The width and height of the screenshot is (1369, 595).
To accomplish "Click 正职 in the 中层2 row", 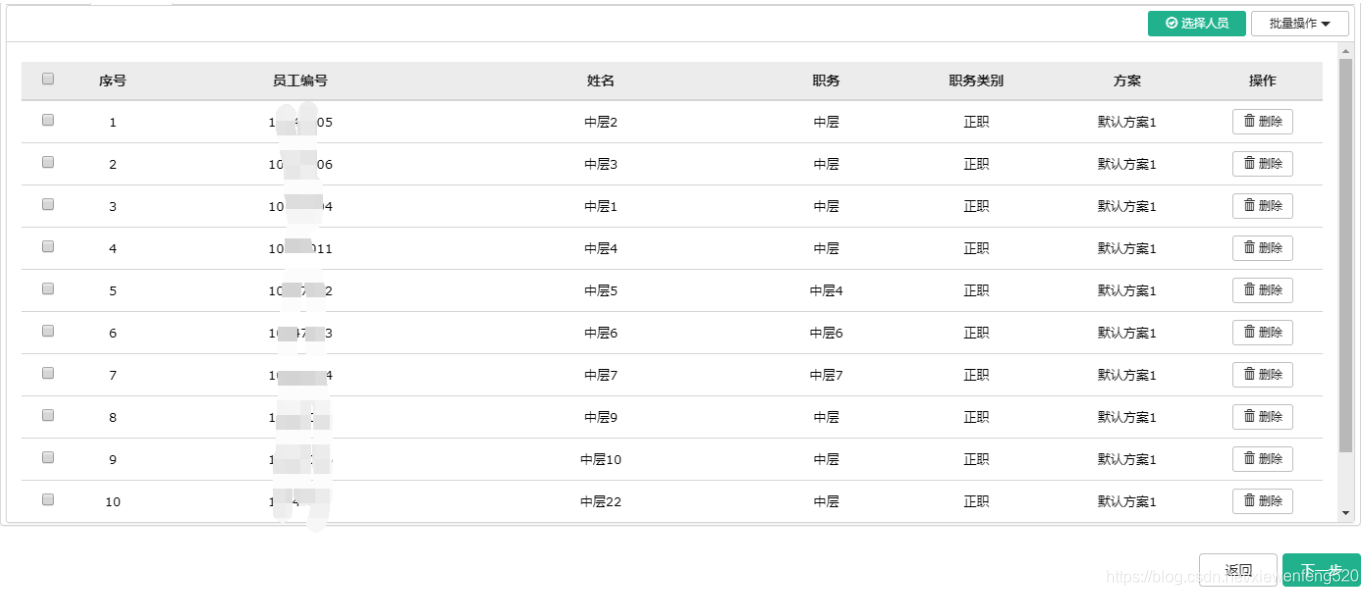I will (x=976, y=122).
